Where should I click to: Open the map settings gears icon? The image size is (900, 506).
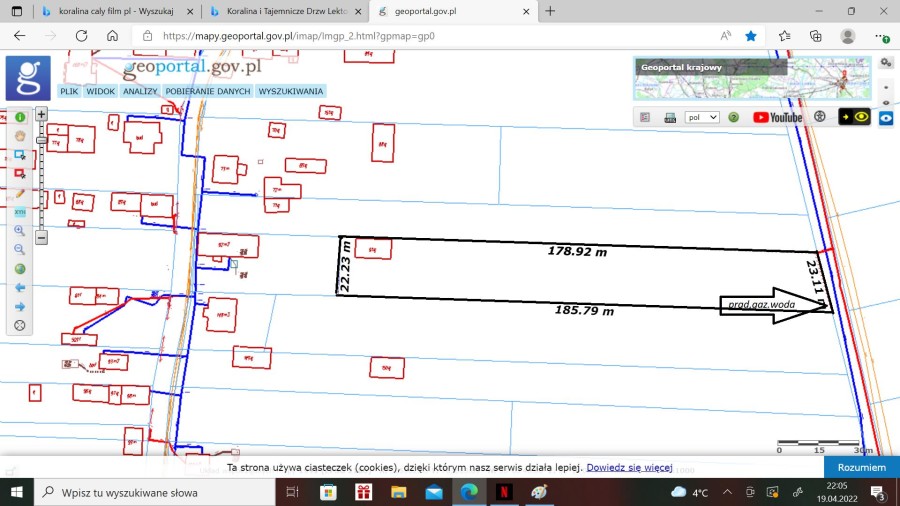click(886, 63)
